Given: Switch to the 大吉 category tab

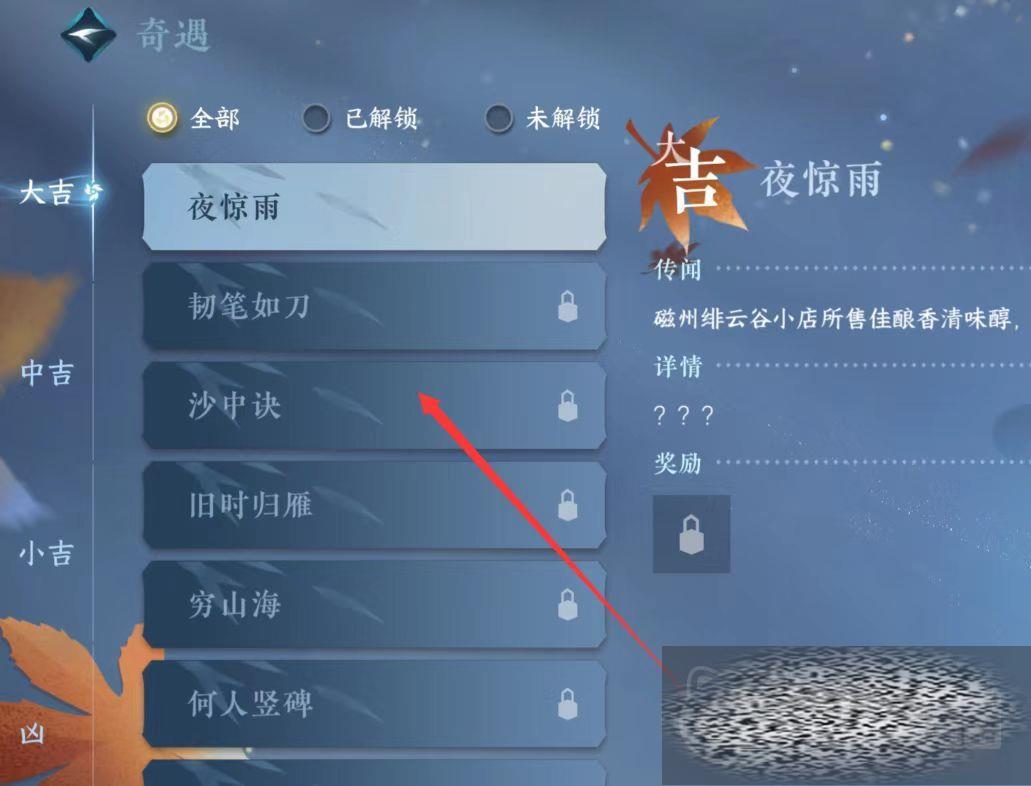Looking at the screenshot, I should (x=46, y=193).
